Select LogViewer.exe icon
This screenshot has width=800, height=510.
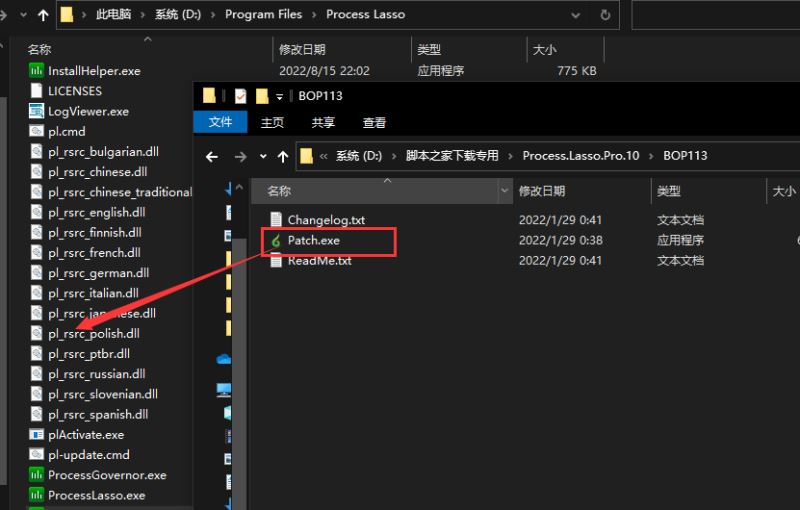[36, 111]
